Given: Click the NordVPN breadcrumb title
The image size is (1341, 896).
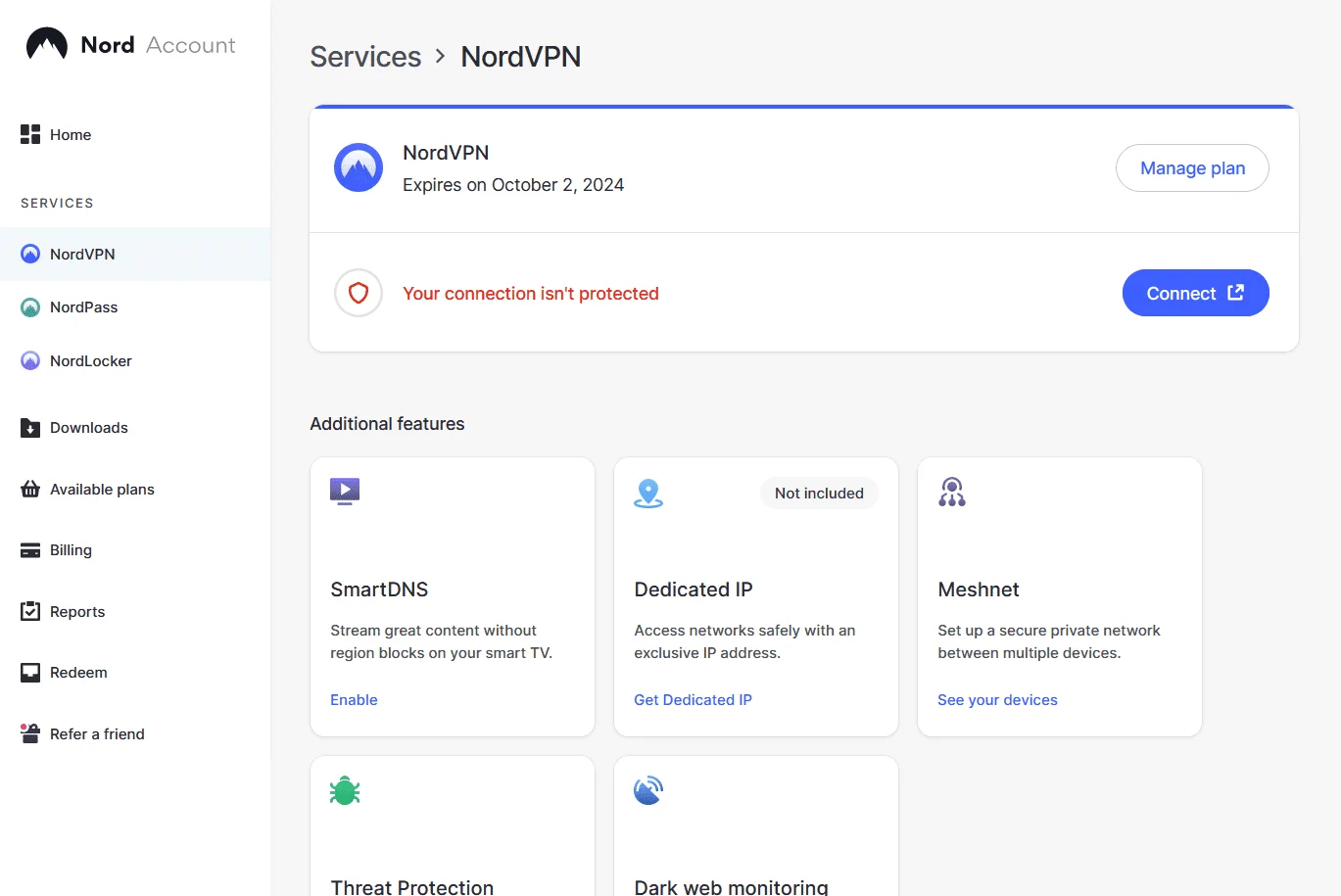Looking at the screenshot, I should pos(521,57).
